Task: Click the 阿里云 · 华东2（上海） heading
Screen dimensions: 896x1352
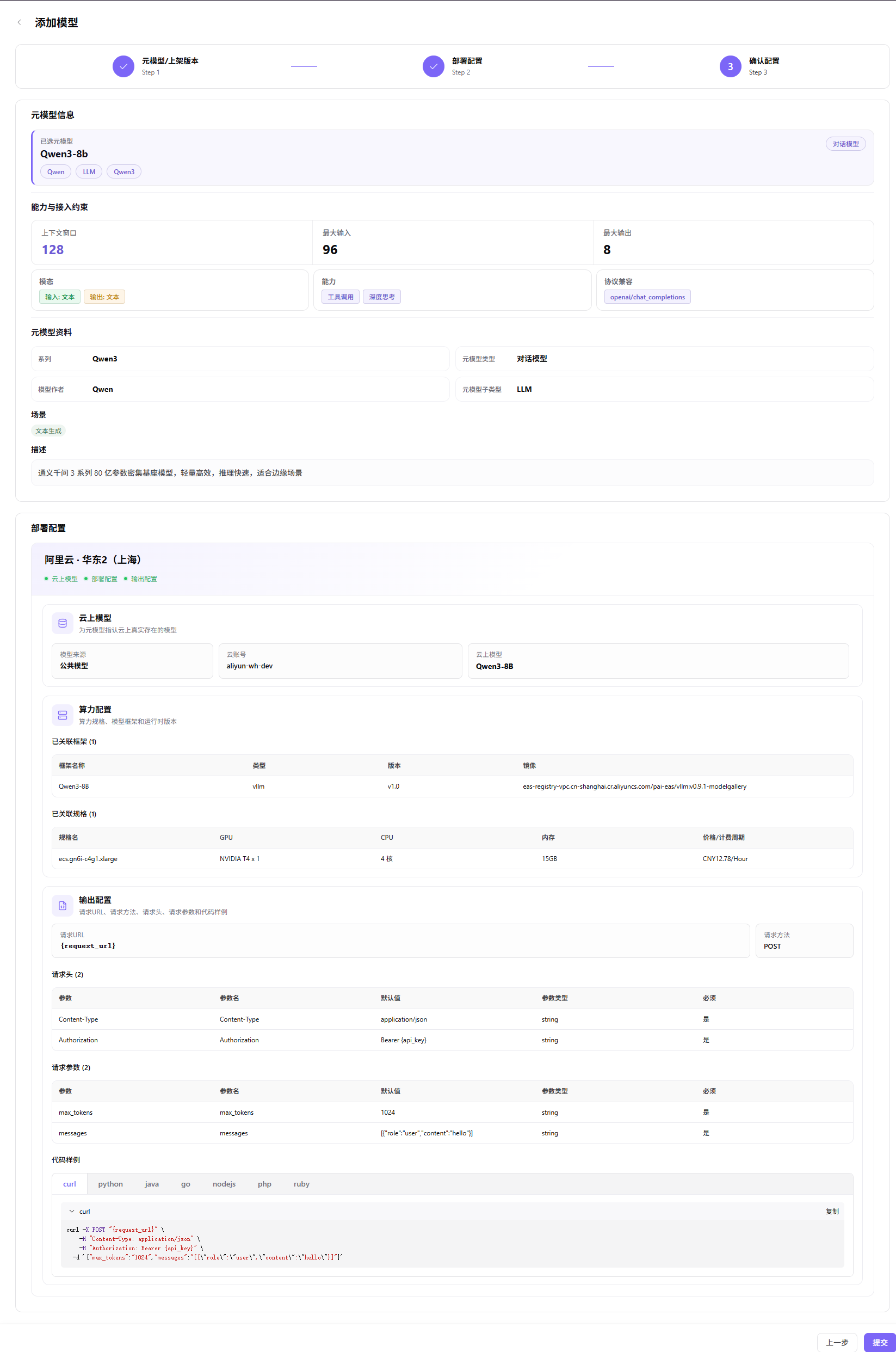Action: click(x=93, y=560)
